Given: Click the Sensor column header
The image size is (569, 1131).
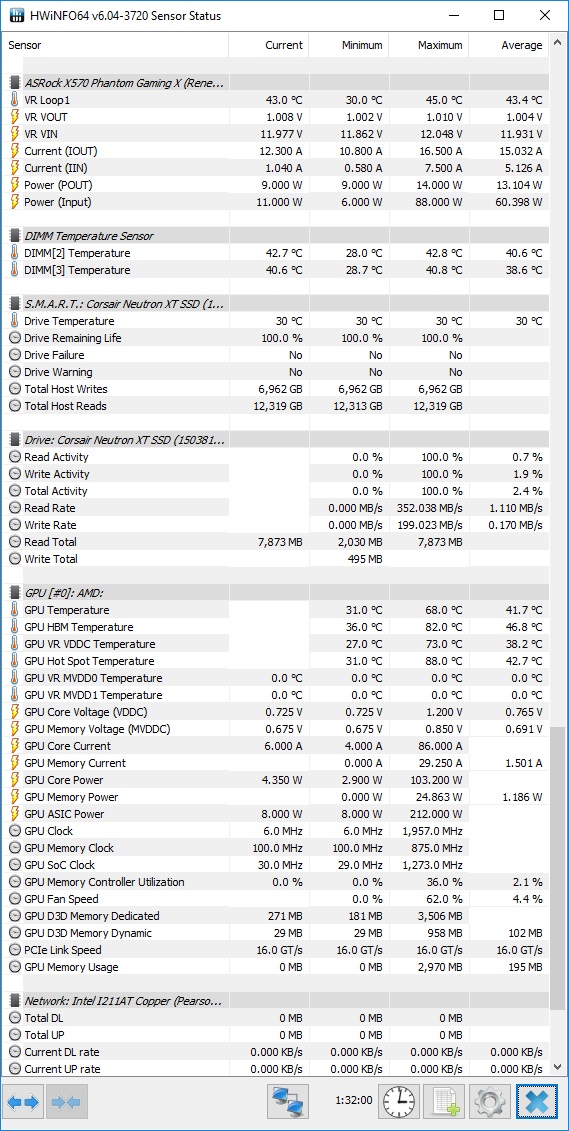Looking at the screenshot, I should [x=115, y=45].
